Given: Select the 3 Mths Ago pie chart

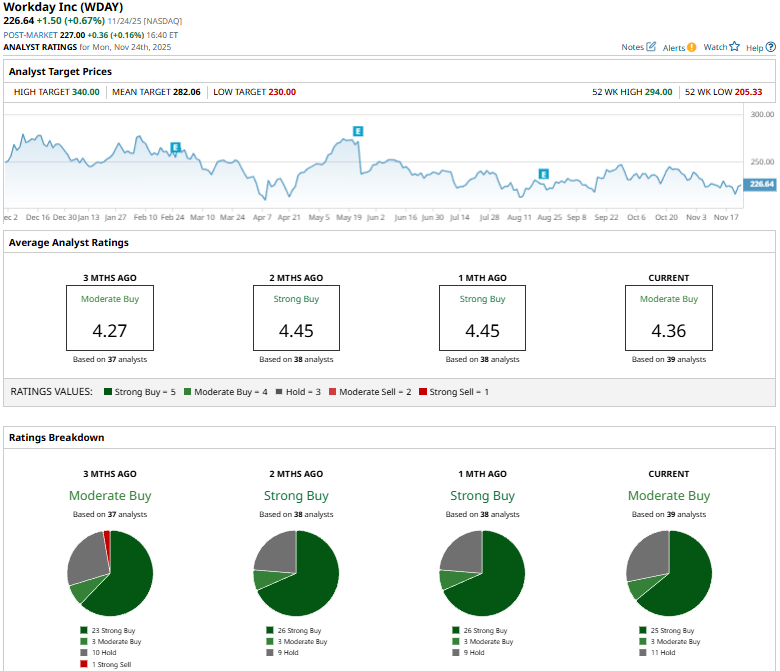Looking at the screenshot, I should pyautogui.click(x=110, y=573).
